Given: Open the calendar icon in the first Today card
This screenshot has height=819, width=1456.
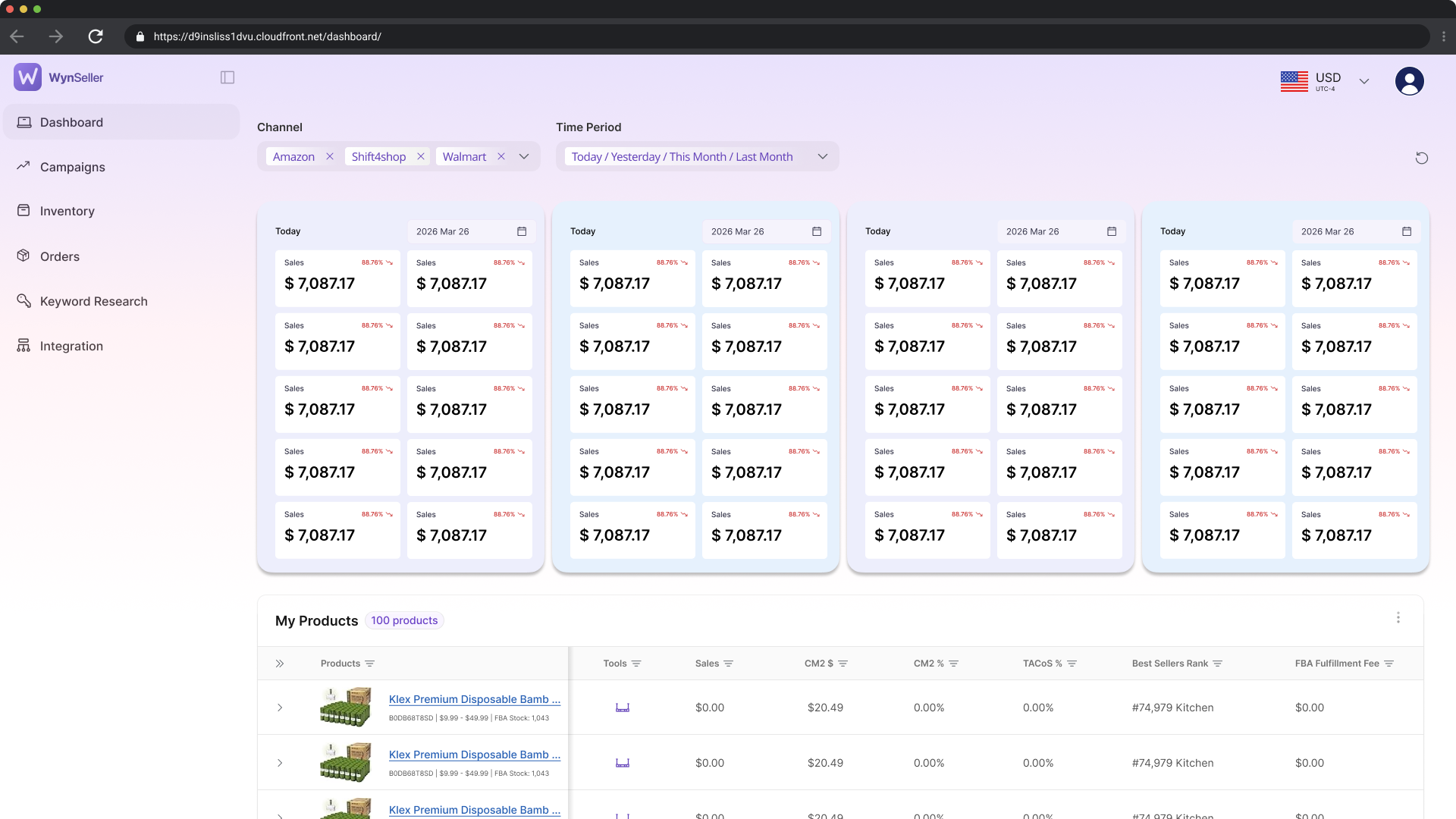Looking at the screenshot, I should (x=522, y=231).
